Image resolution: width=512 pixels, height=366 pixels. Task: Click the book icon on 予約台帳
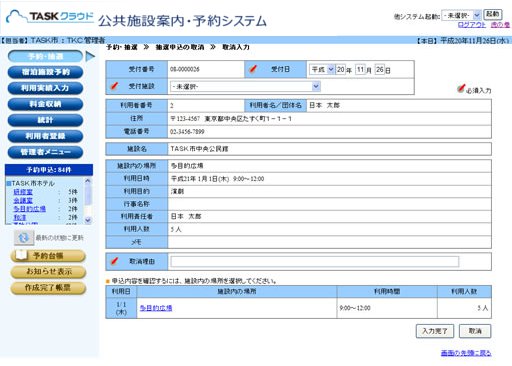[22, 255]
